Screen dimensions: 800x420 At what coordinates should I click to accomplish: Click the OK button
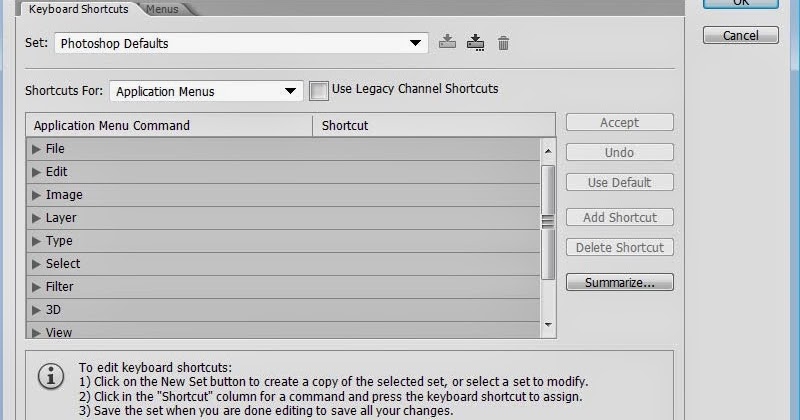click(741, 4)
